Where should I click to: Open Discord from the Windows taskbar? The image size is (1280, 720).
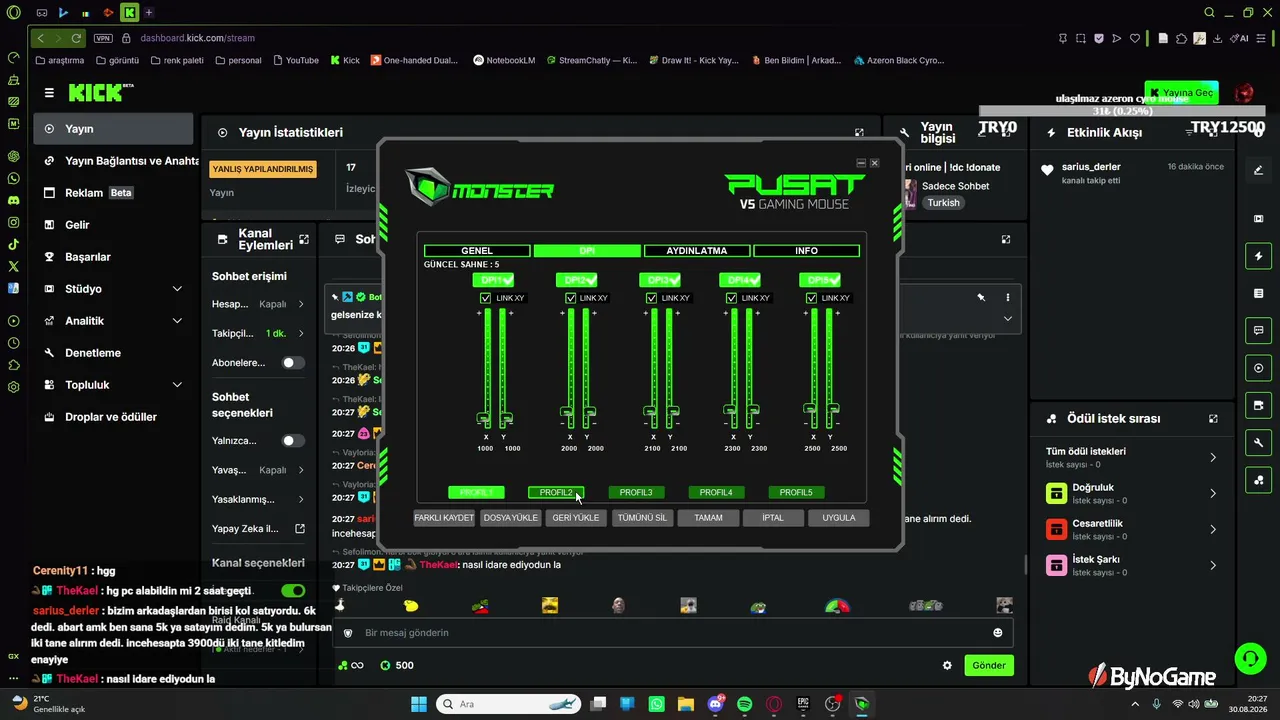pyautogui.click(x=715, y=704)
